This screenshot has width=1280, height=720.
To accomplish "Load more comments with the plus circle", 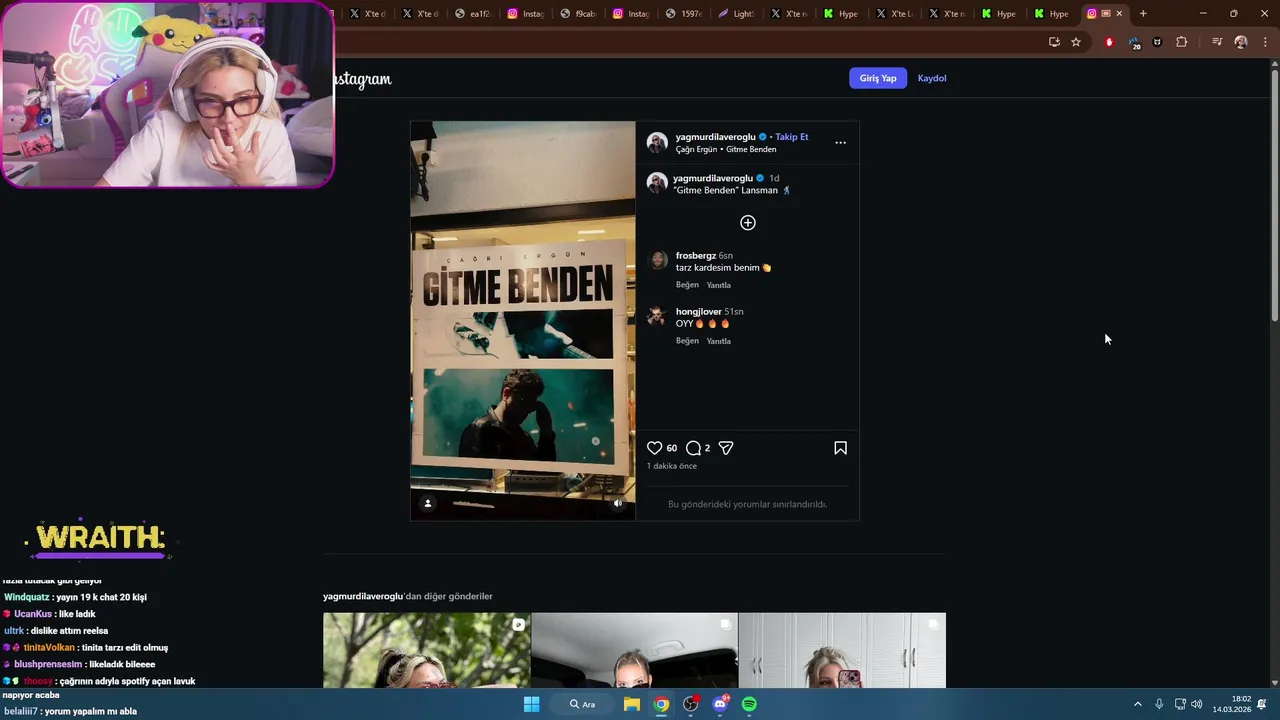I will pyautogui.click(x=748, y=223).
